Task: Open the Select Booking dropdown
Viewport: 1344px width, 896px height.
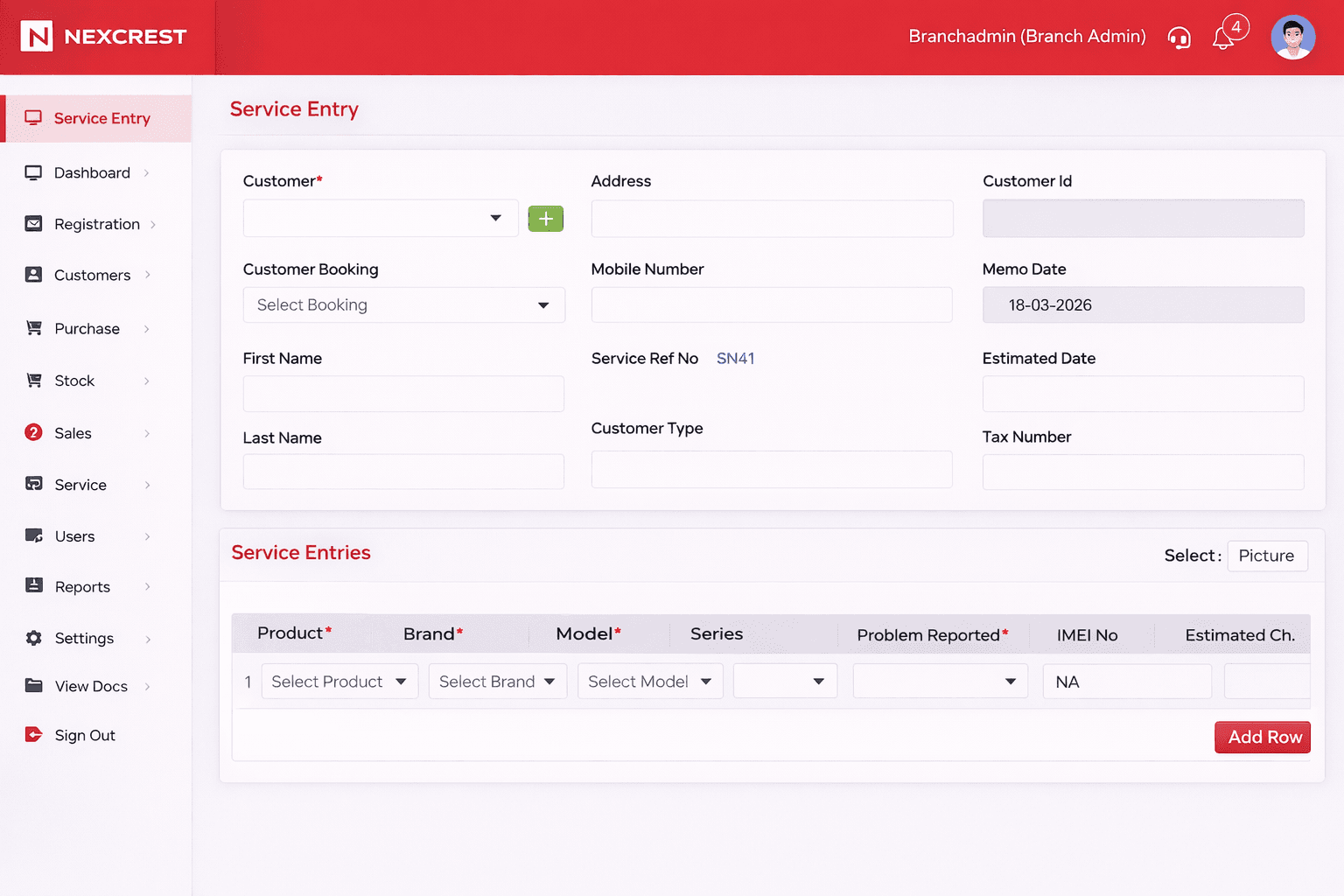Action: 403,304
